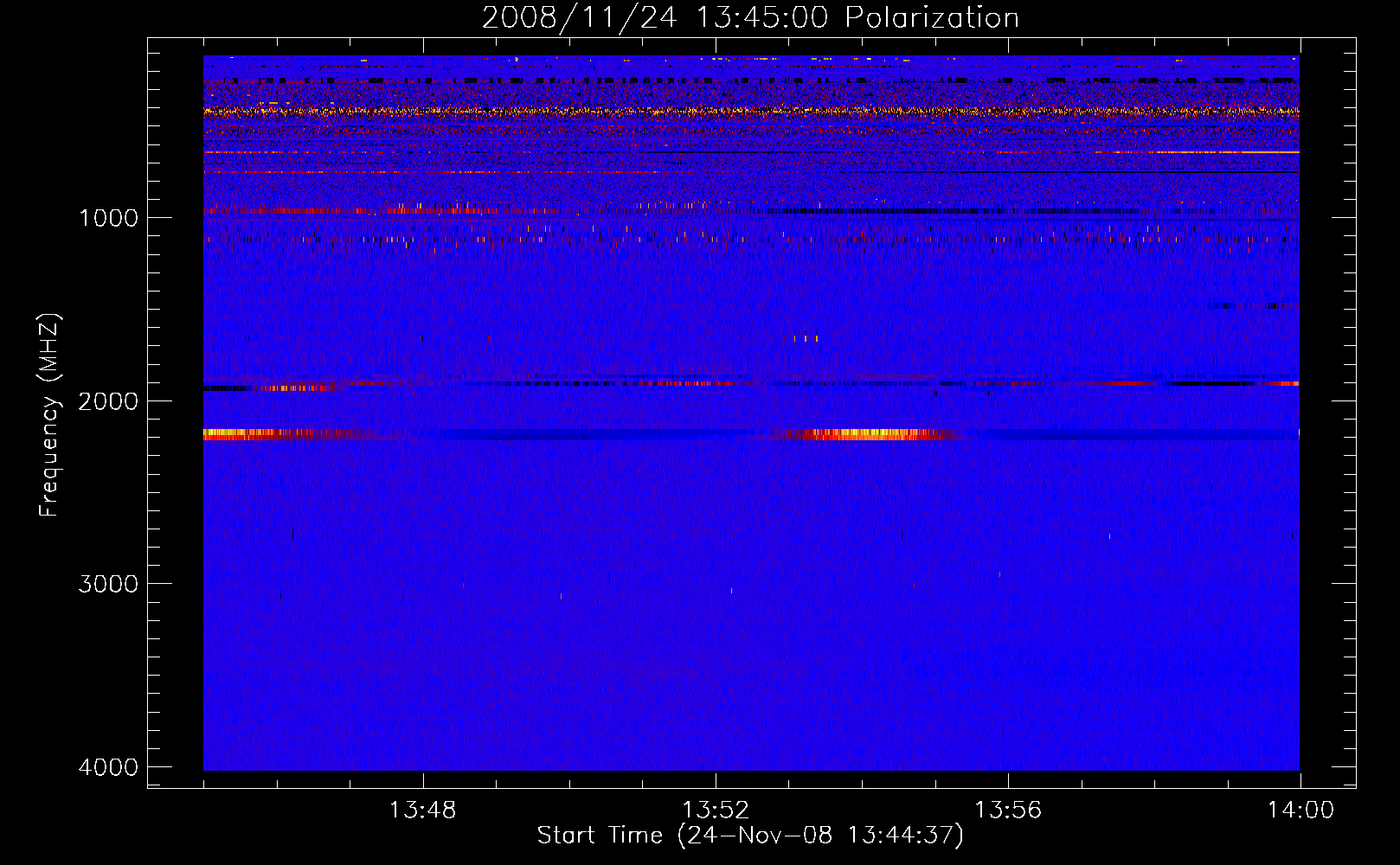This screenshot has width=1400, height=865.
Task: Click the 14:00 time tick label
Action: tap(1300, 811)
